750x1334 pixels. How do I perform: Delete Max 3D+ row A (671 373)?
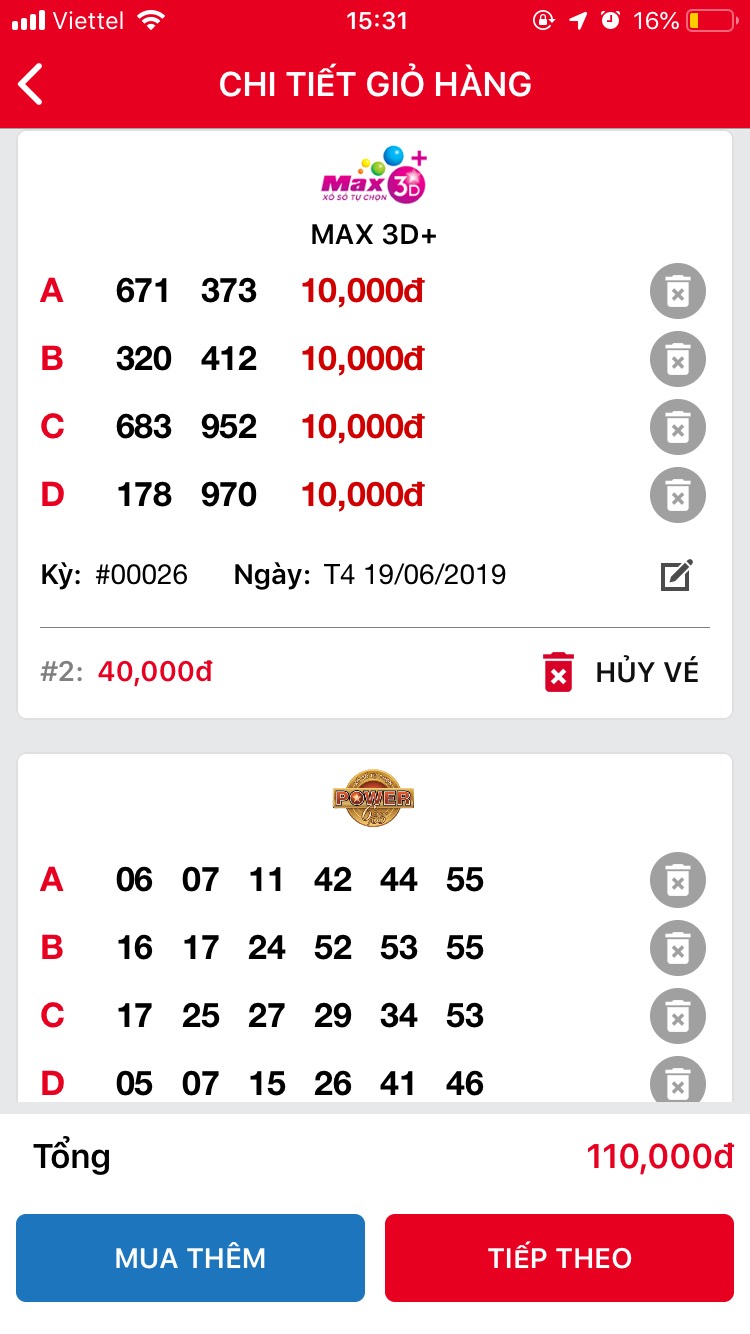pyautogui.click(x=677, y=292)
